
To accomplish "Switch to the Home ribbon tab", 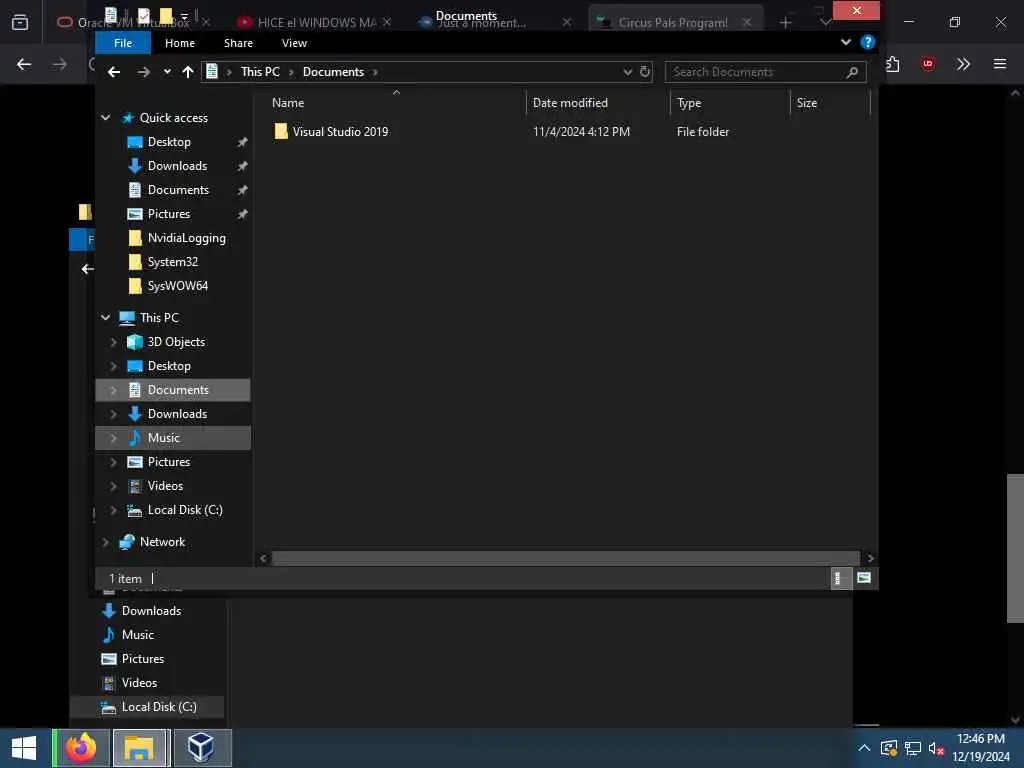I will 180,43.
